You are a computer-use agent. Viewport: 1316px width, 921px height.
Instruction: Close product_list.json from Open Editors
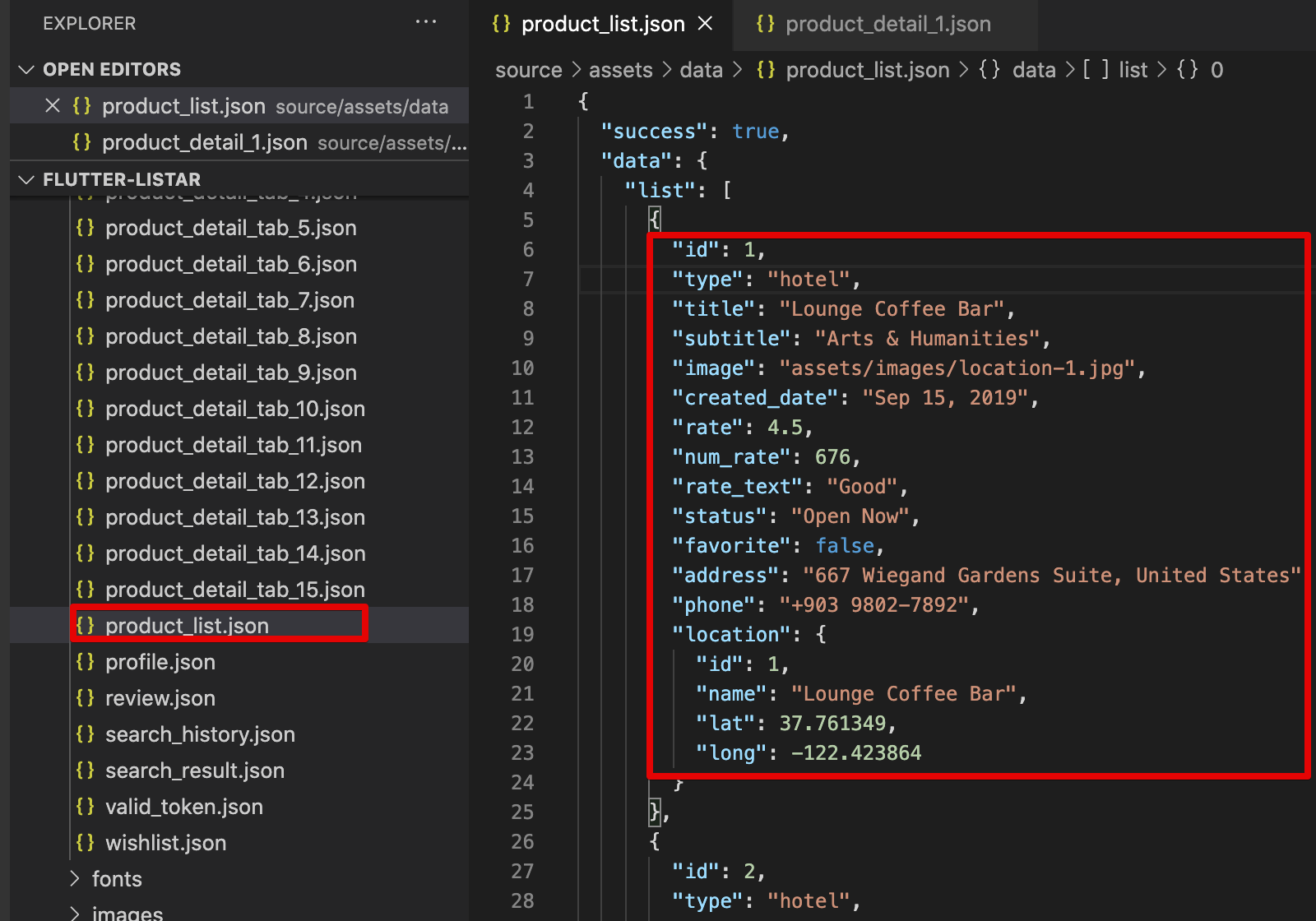tap(52, 105)
